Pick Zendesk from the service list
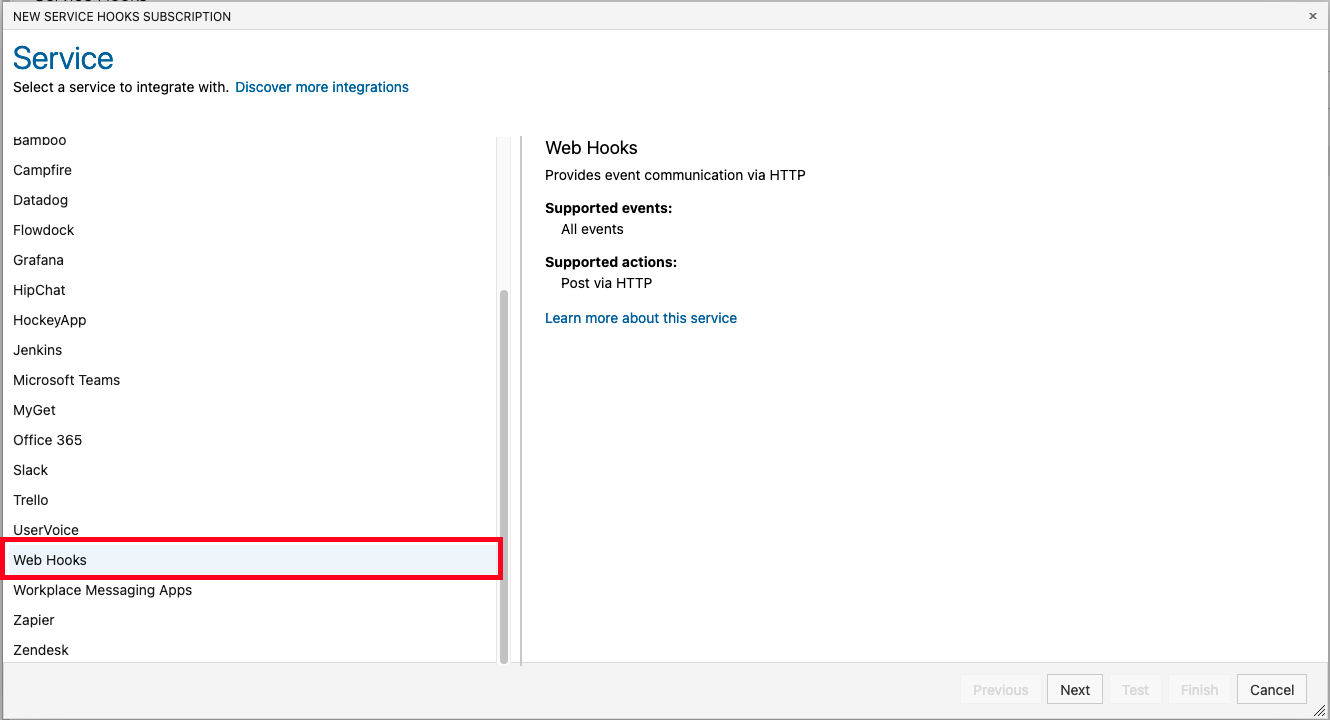Image resolution: width=1330 pixels, height=720 pixels. [250, 650]
